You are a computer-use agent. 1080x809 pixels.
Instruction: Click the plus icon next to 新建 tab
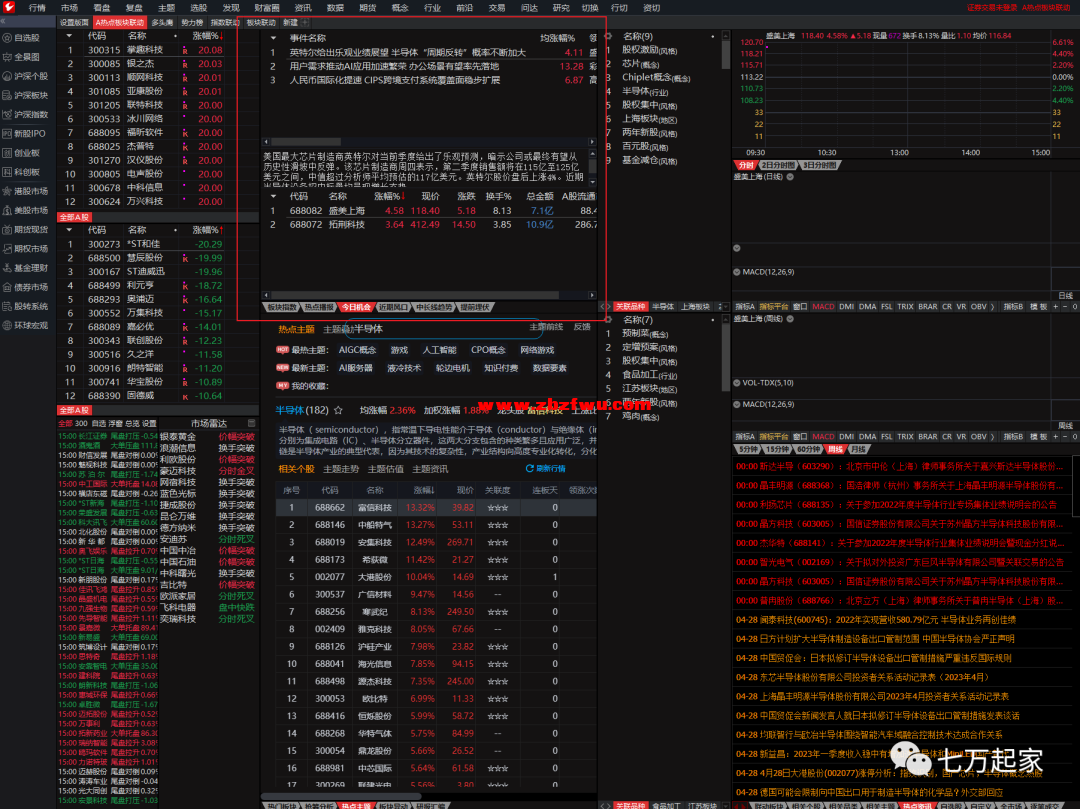coord(306,23)
